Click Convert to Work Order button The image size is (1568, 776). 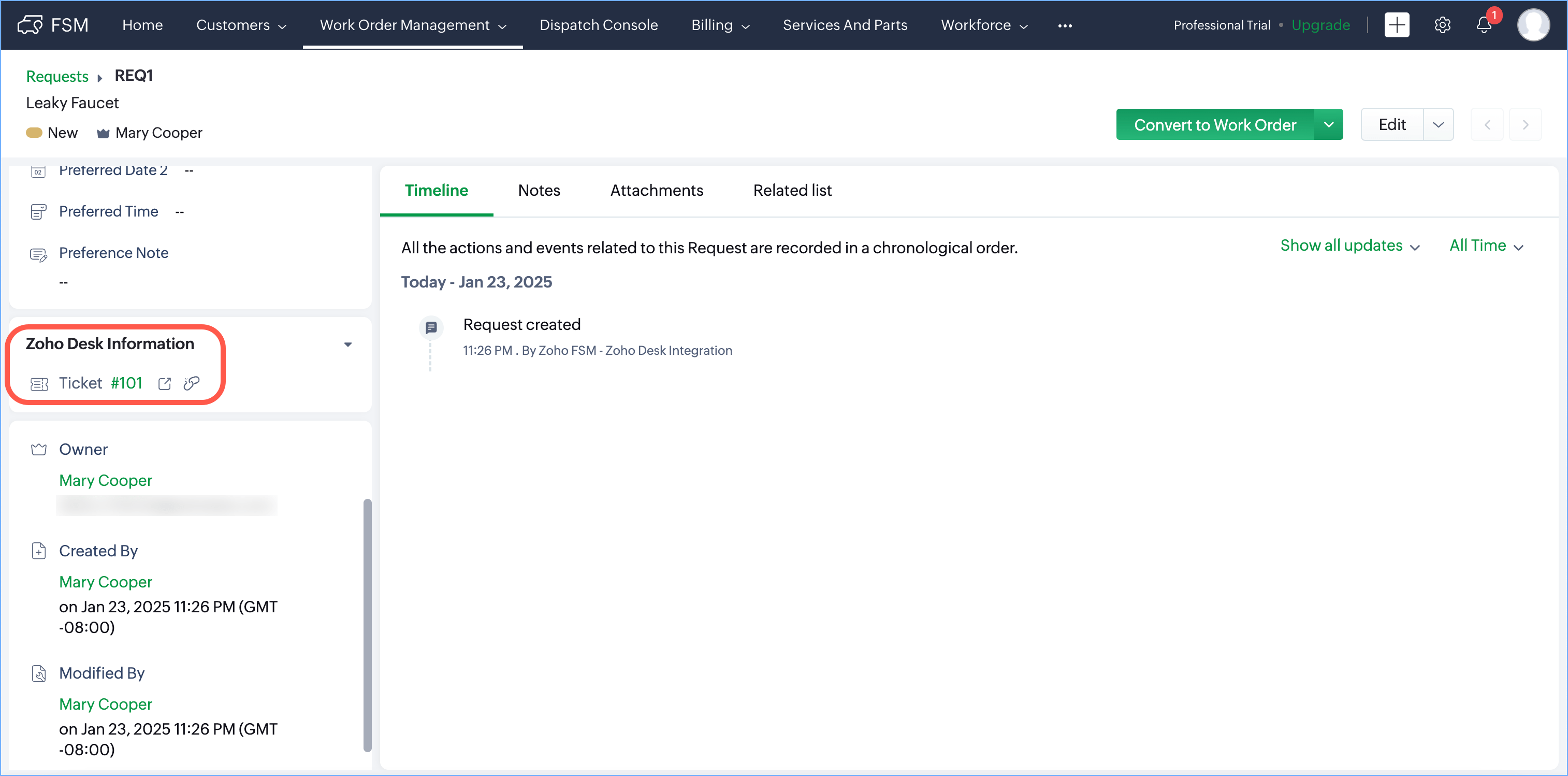[1215, 125]
